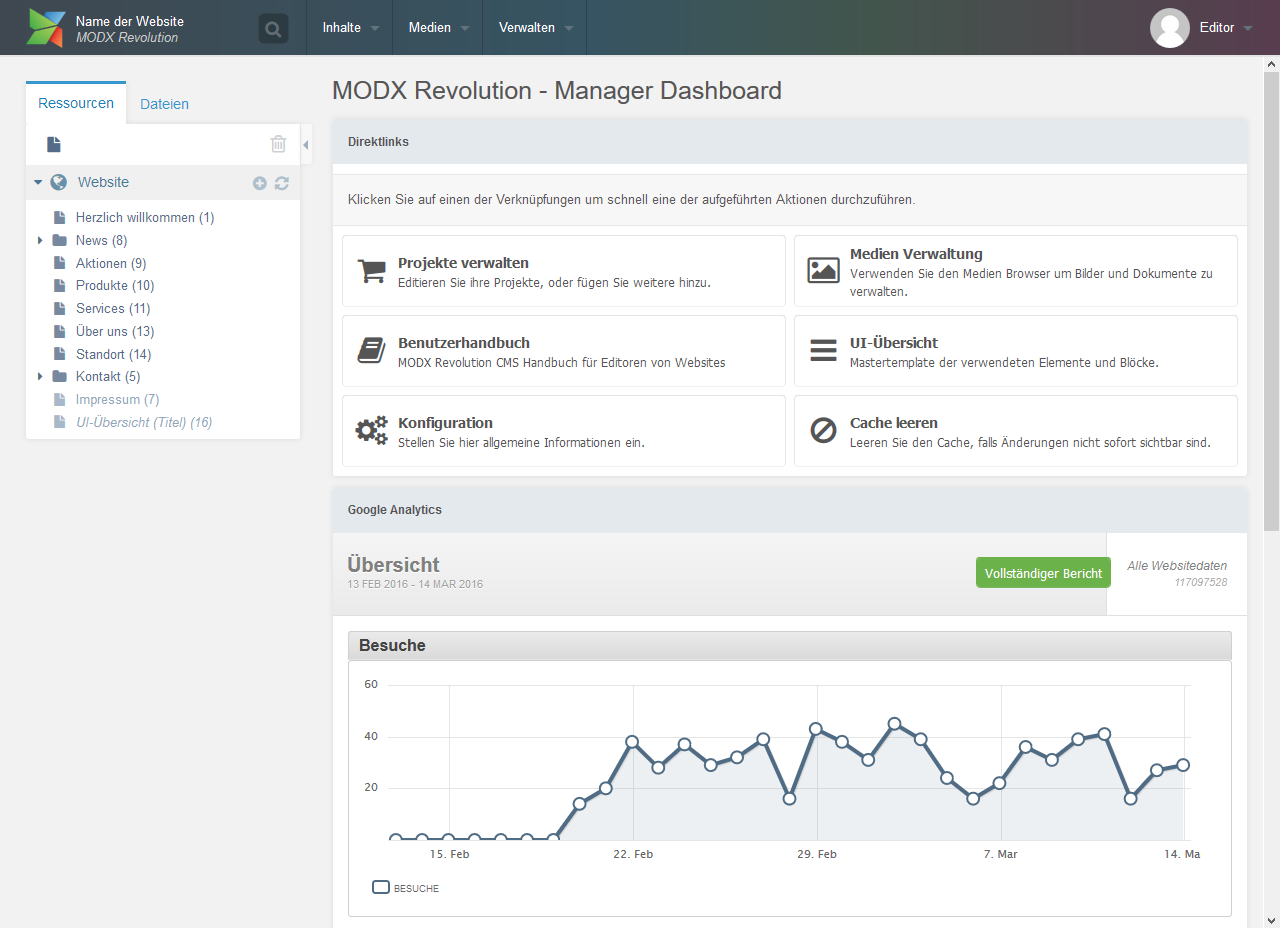Click the trash icon in the resource panel
The height and width of the screenshot is (928, 1280).
pyautogui.click(x=278, y=144)
